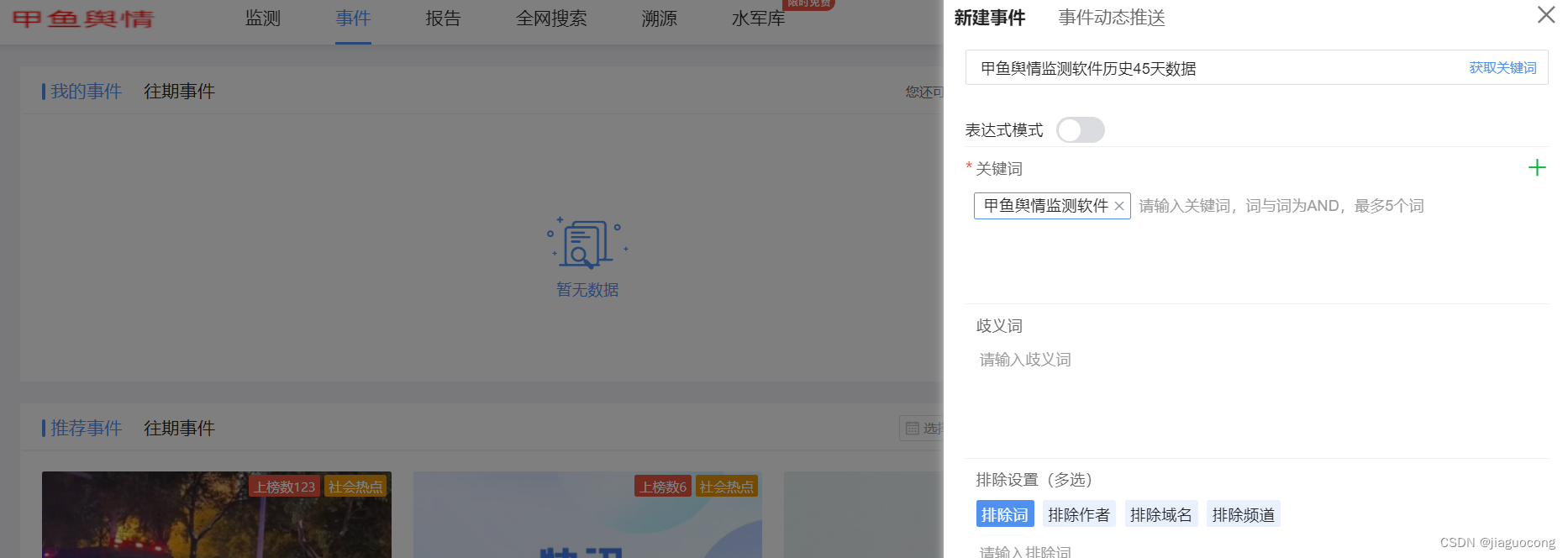Select the 推荐事件 tab
Screen dimensions: 1568x558
coord(86,428)
